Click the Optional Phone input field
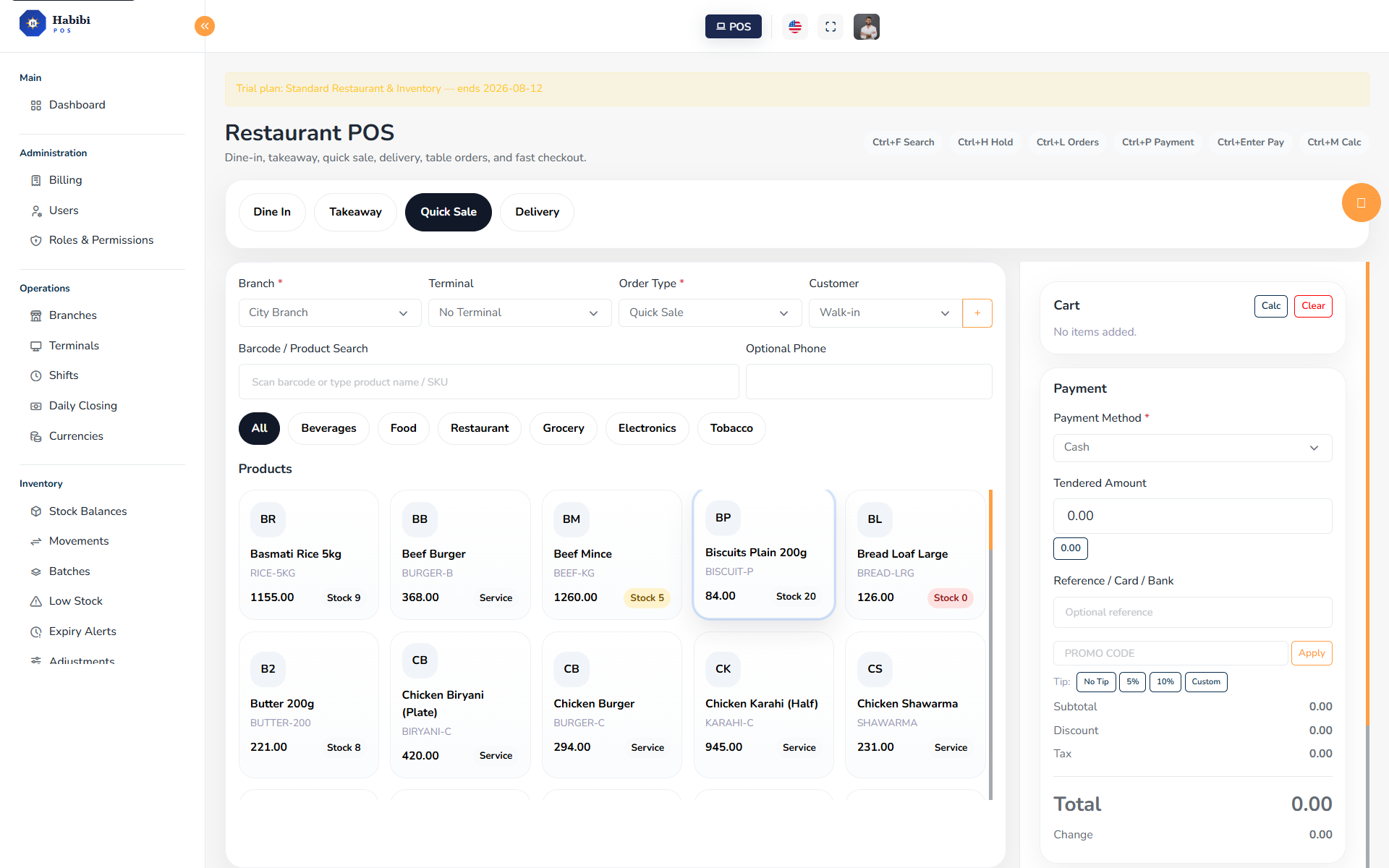The height and width of the screenshot is (868, 1389). (x=869, y=382)
